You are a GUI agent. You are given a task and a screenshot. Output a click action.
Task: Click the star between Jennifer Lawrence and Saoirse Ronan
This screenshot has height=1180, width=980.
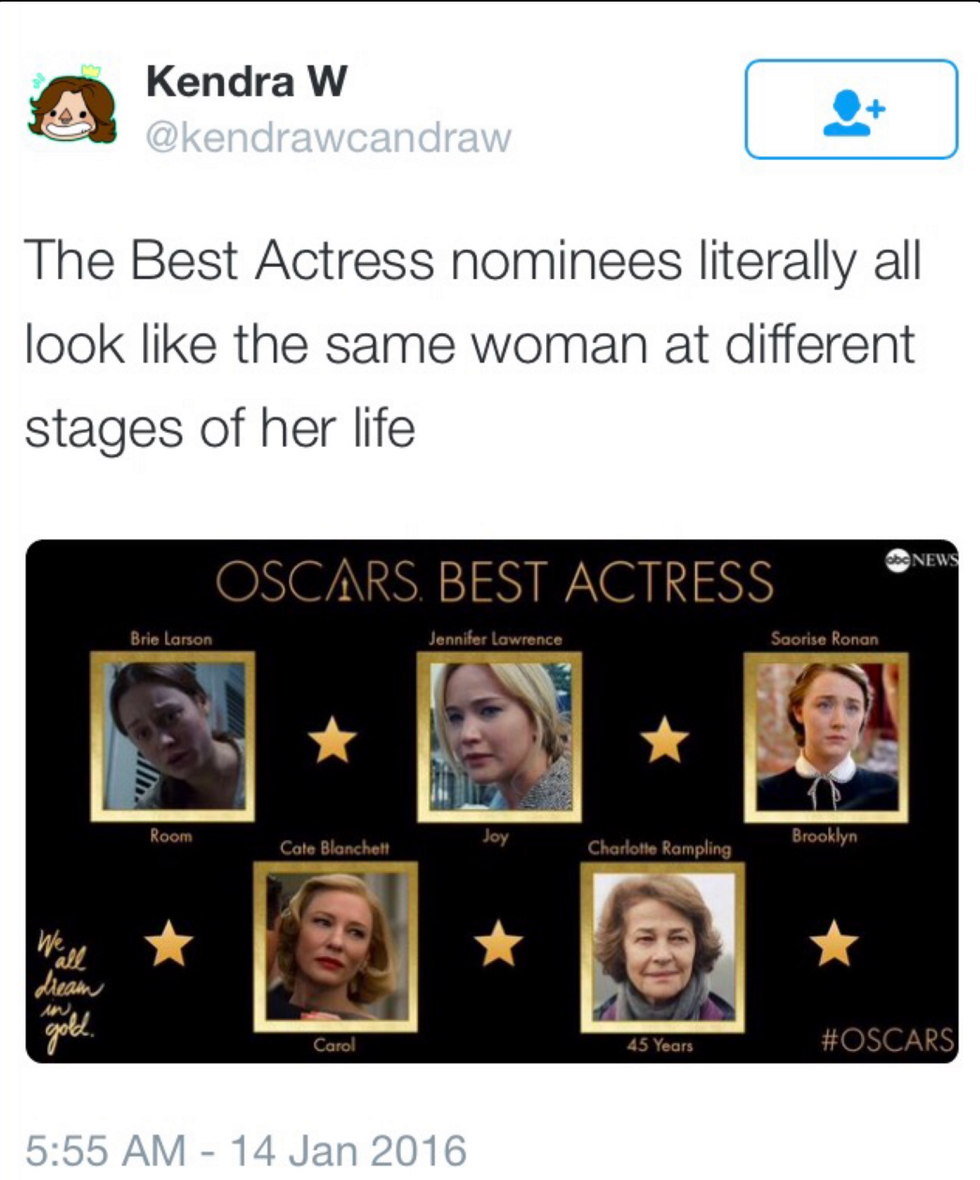pyautogui.click(x=665, y=741)
